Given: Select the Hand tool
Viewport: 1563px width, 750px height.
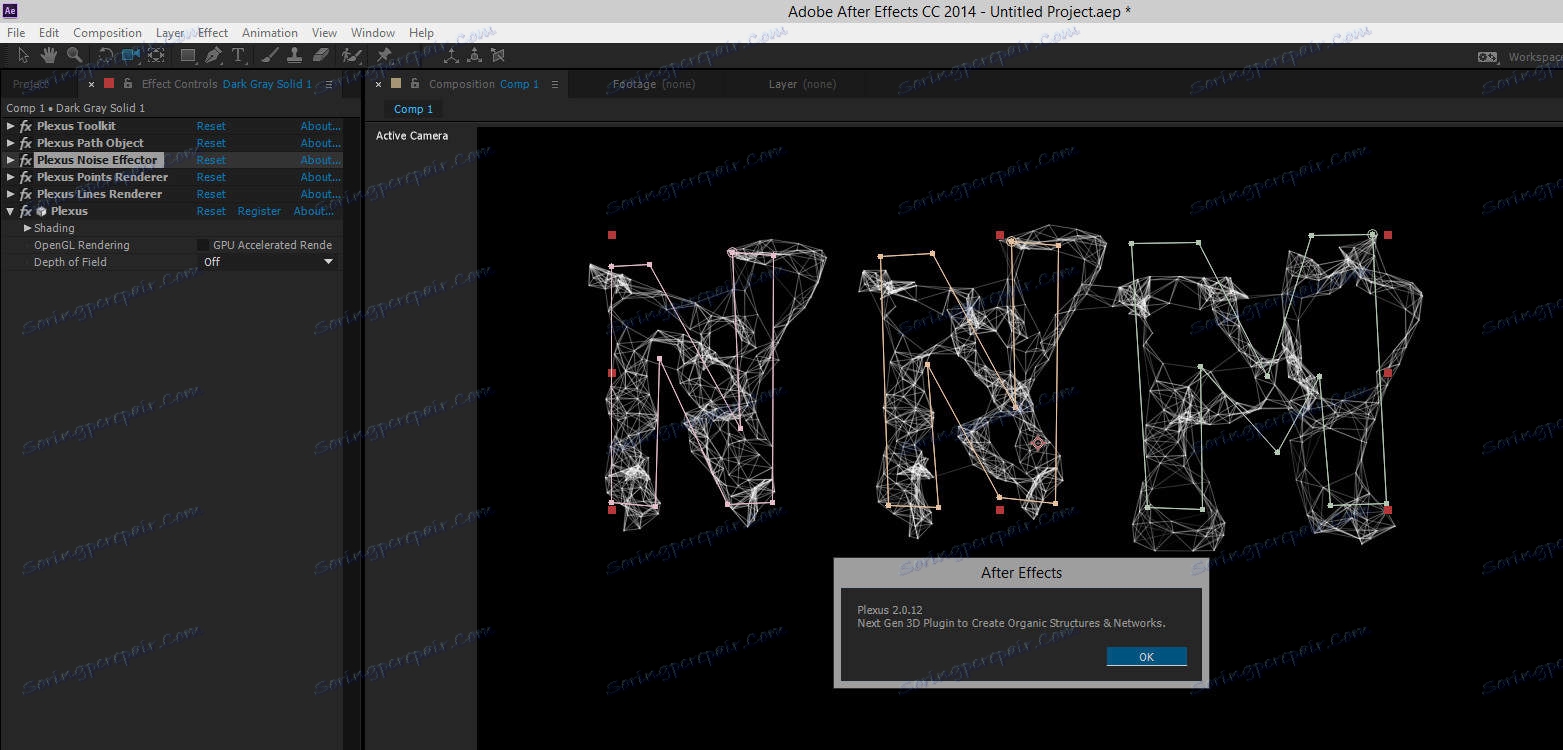Looking at the screenshot, I should (48, 56).
